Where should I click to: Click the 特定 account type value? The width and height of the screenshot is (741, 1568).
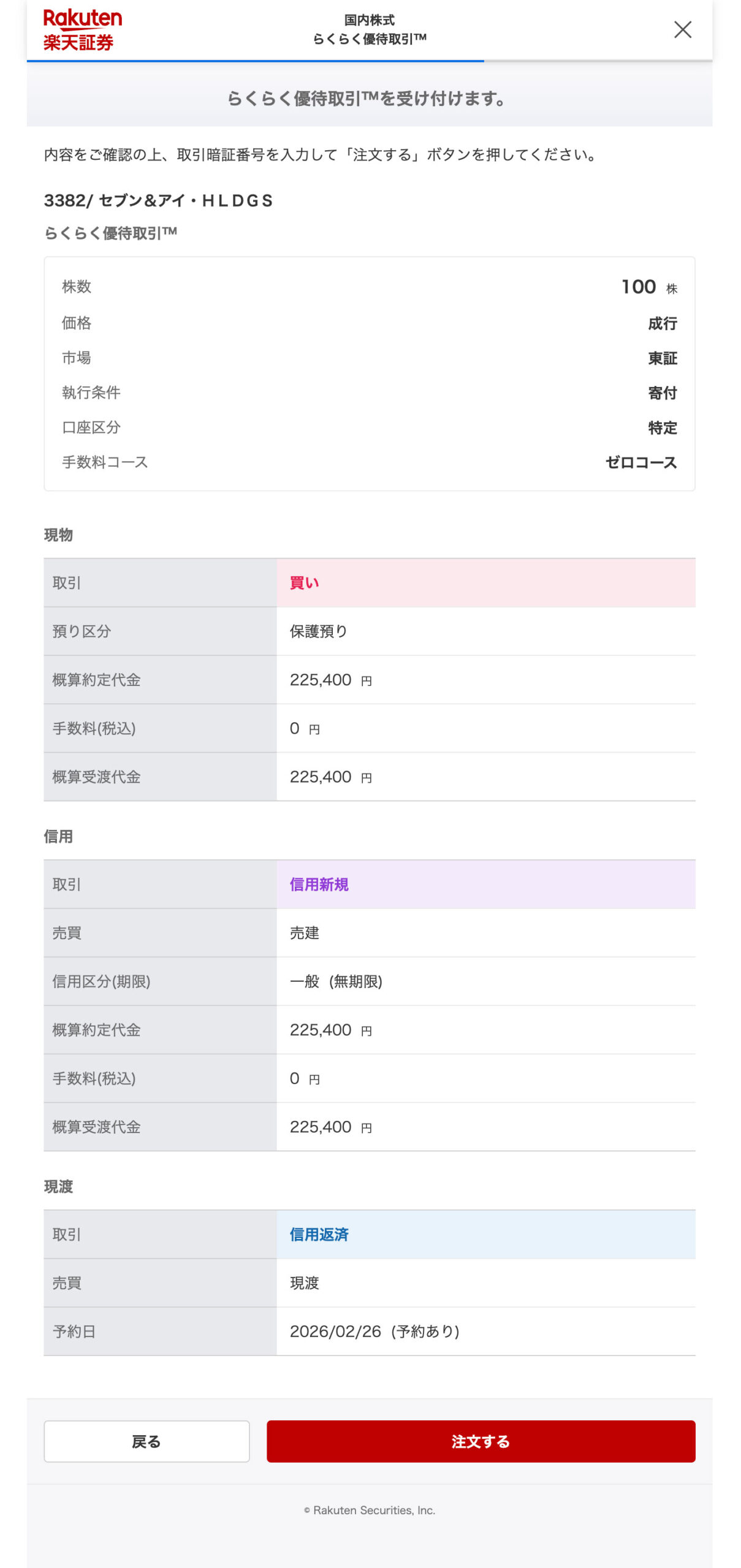[x=662, y=428]
